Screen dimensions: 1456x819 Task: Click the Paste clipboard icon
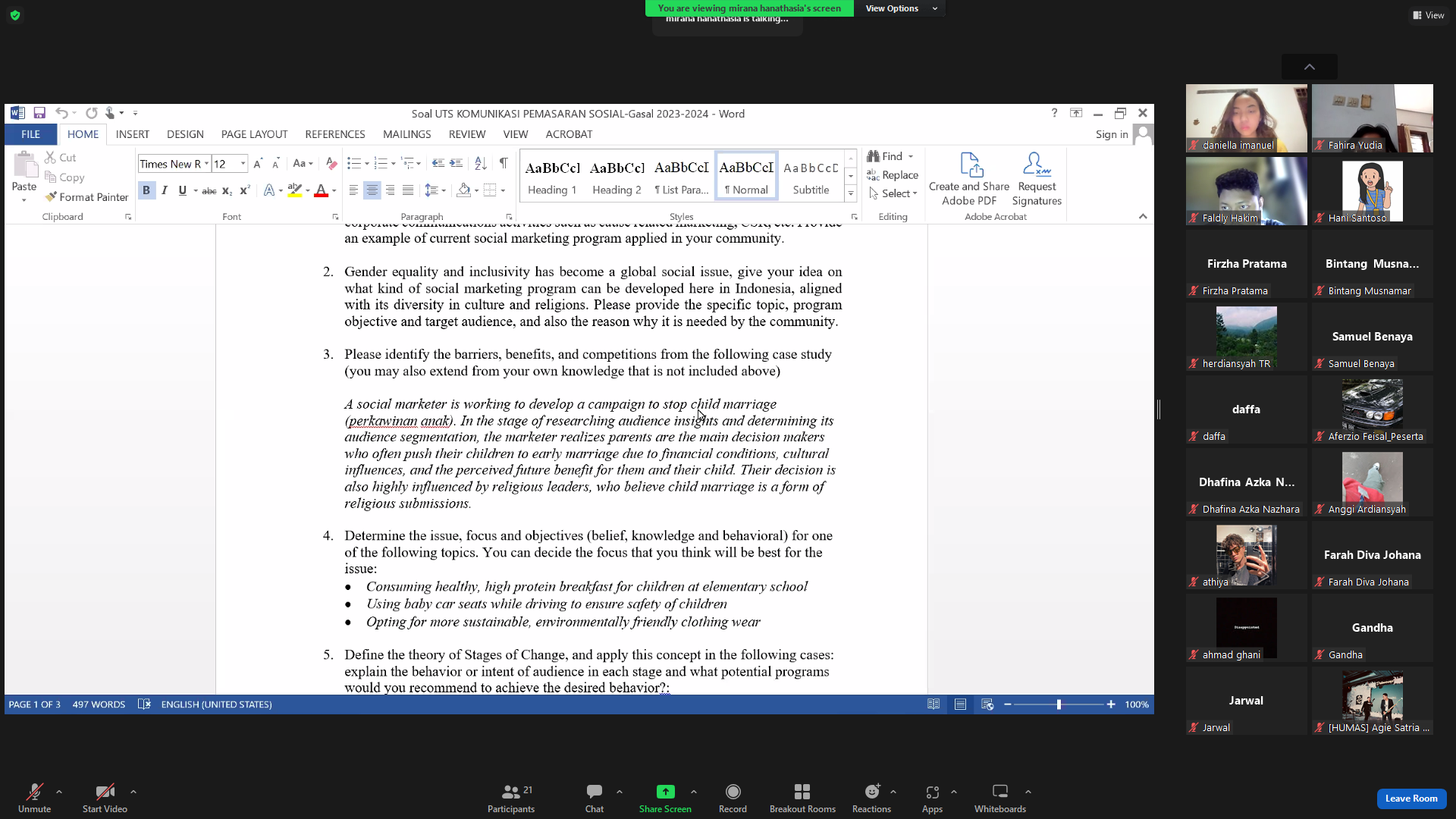point(24,165)
